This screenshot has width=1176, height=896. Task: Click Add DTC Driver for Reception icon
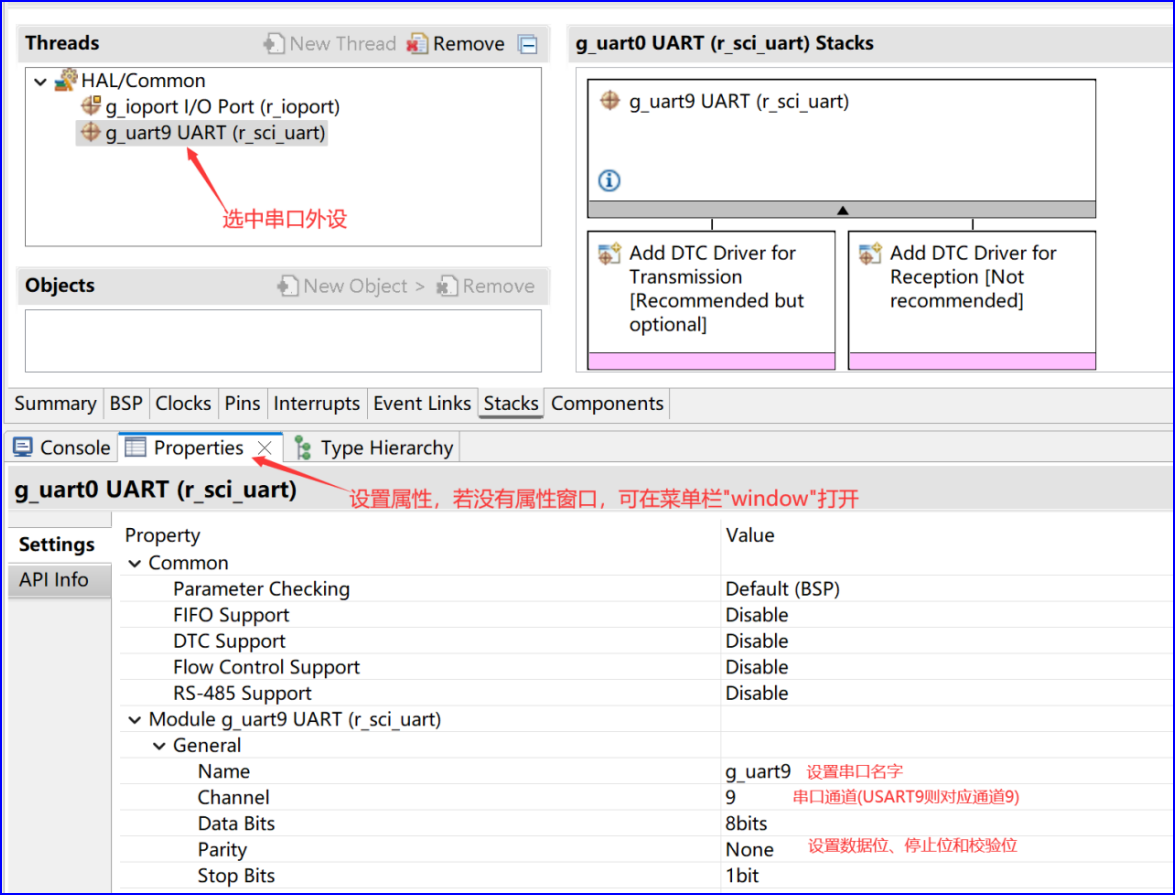pyautogui.click(x=870, y=253)
